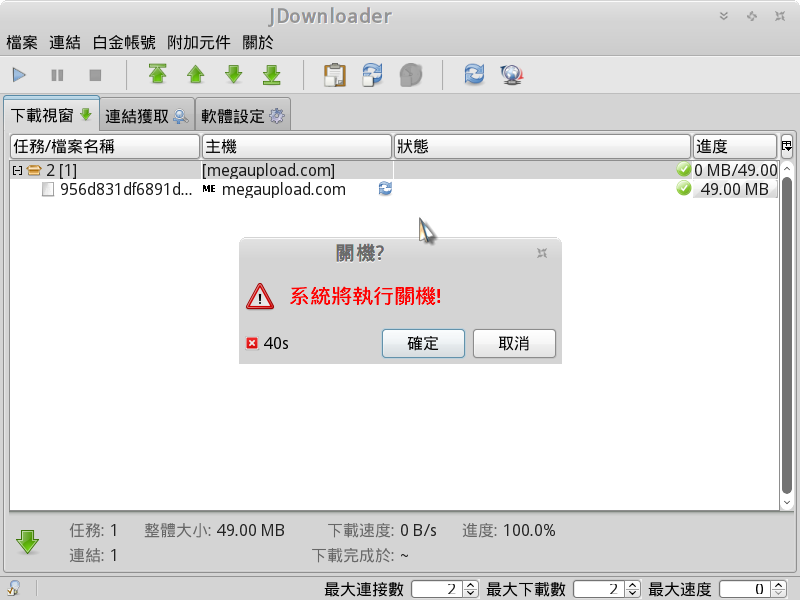
Task: Cancel the 40s countdown timer
Action: pyautogui.click(x=252, y=343)
